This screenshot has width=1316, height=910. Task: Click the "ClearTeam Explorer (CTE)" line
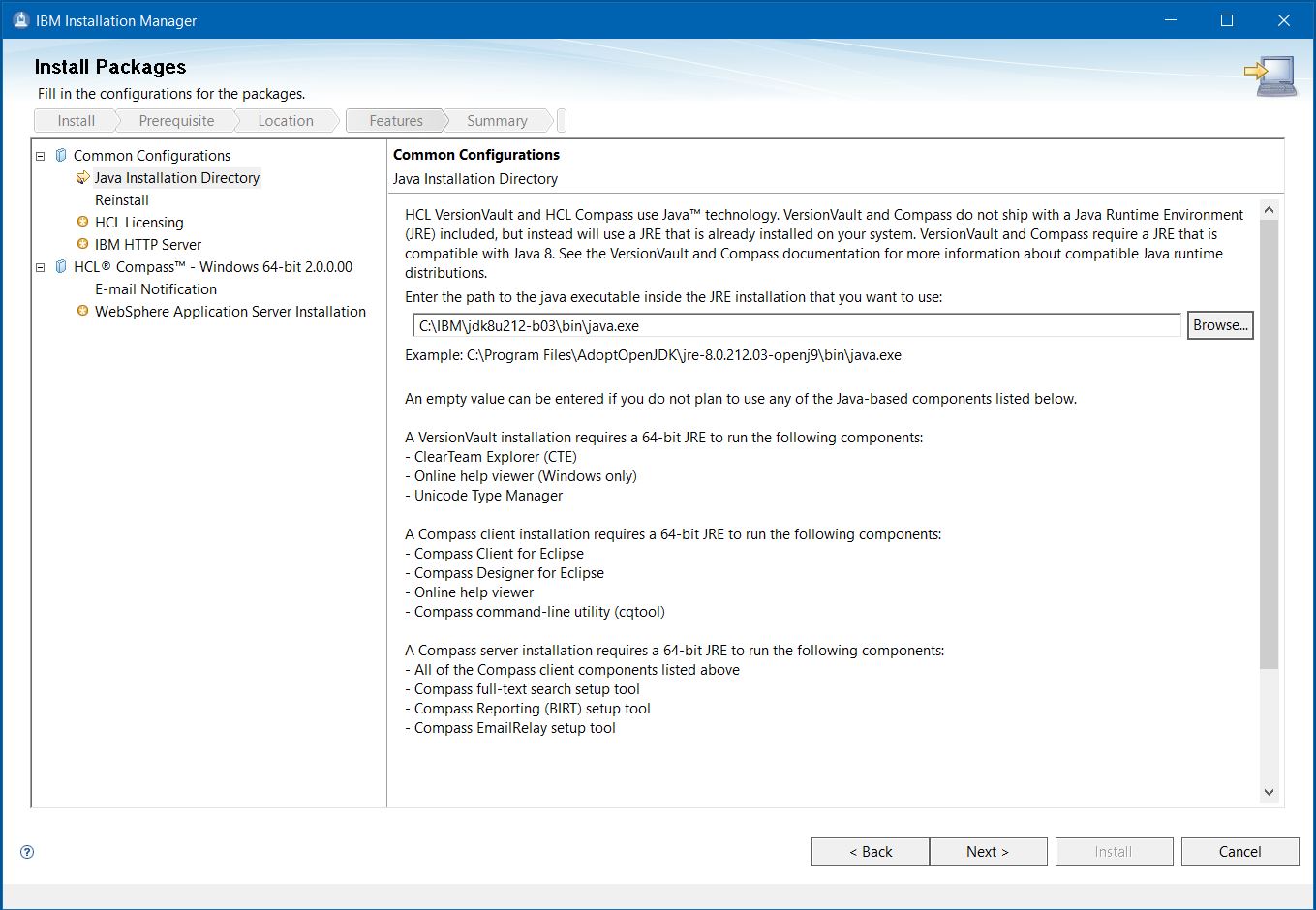tap(496, 457)
